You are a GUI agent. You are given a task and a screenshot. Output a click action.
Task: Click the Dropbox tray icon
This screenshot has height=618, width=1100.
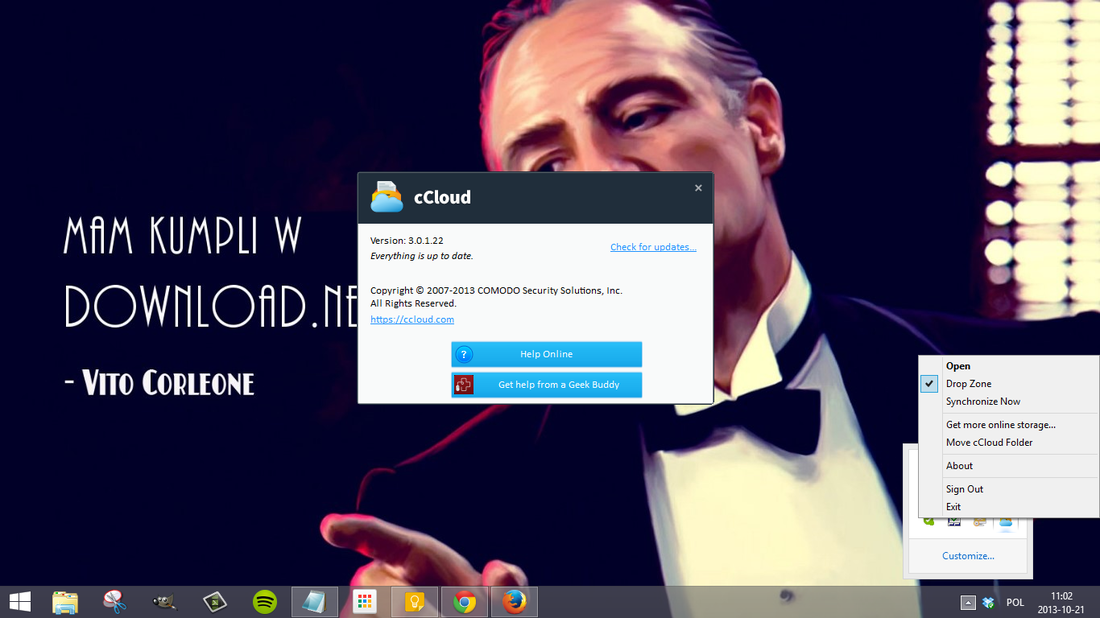(988, 603)
